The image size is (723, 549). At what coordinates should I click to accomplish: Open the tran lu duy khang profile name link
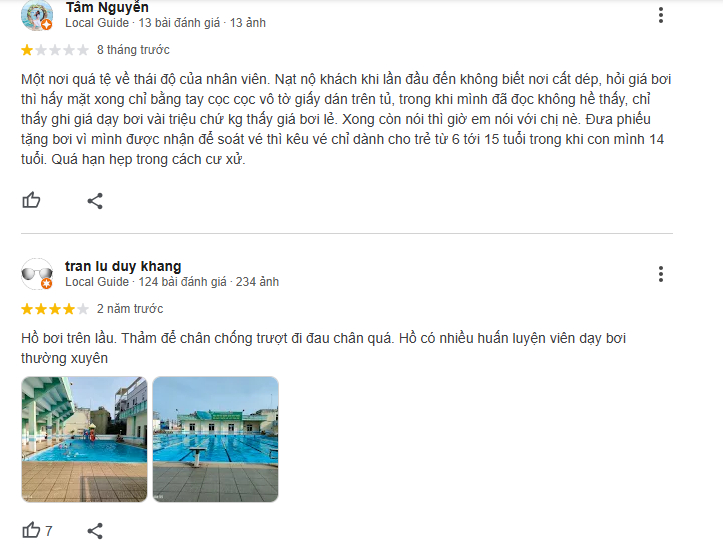tap(123, 266)
